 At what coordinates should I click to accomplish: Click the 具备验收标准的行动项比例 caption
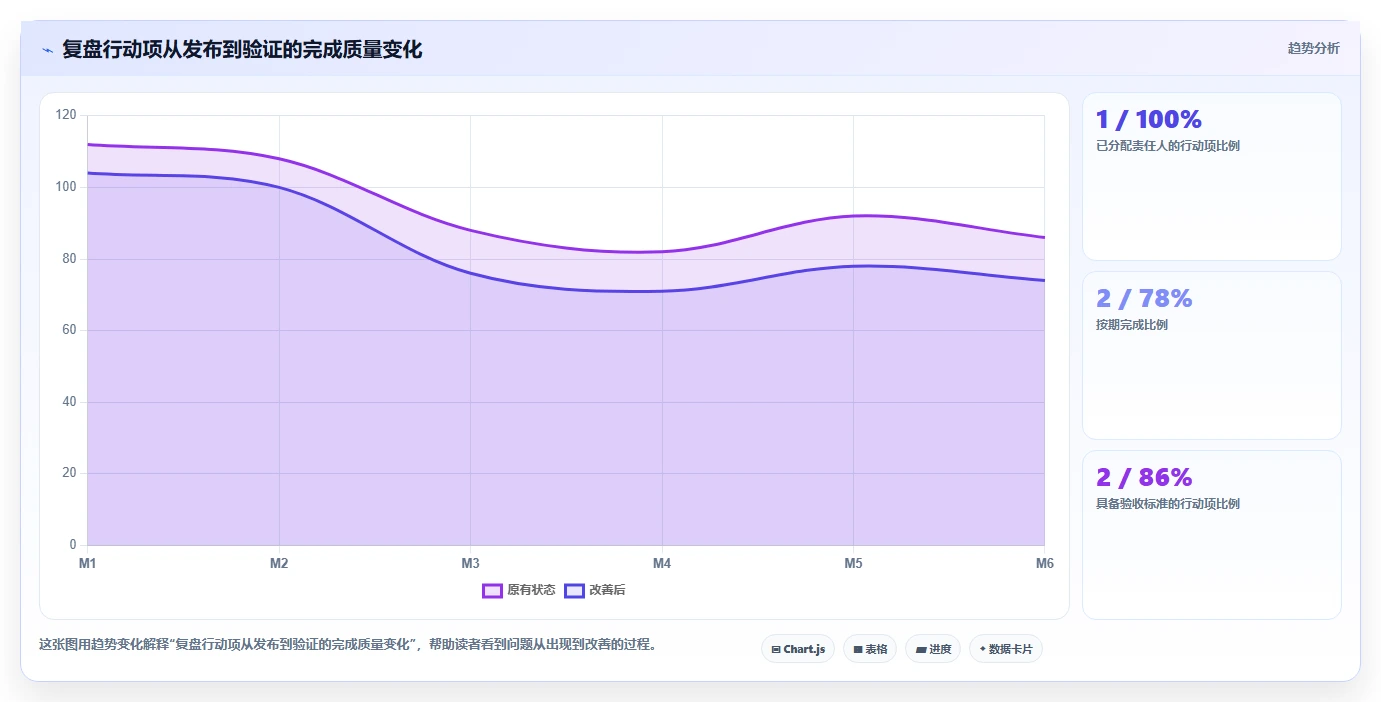[x=1168, y=504]
